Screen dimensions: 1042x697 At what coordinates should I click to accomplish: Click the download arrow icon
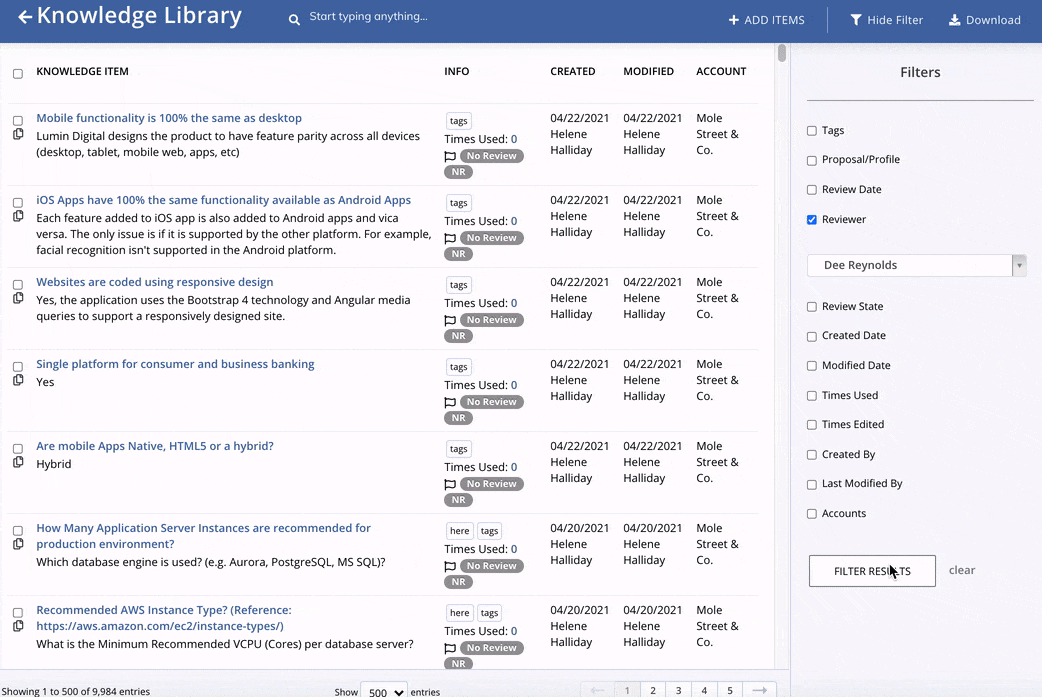pyautogui.click(x=954, y=20)
